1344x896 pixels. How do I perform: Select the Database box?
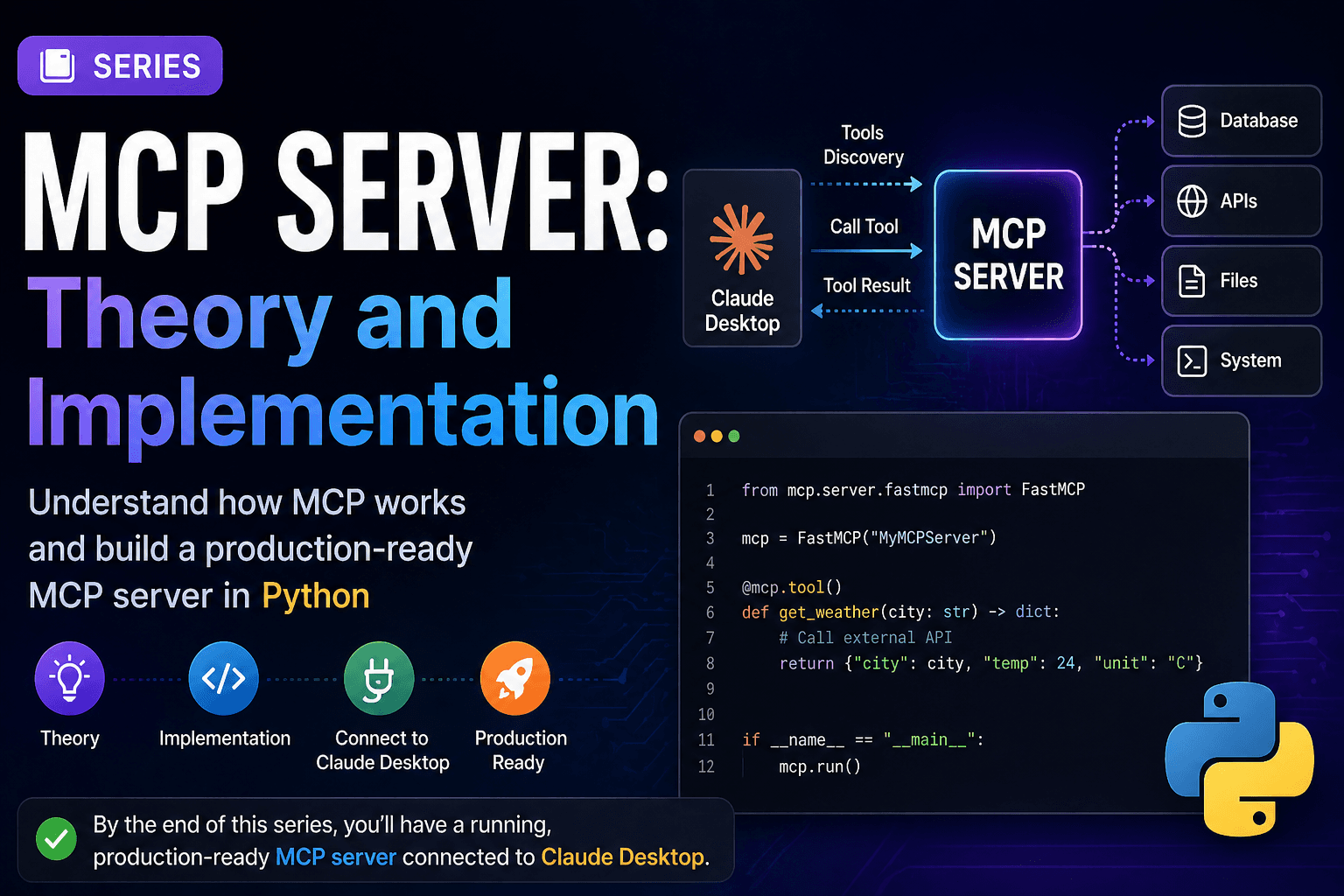1241,121
